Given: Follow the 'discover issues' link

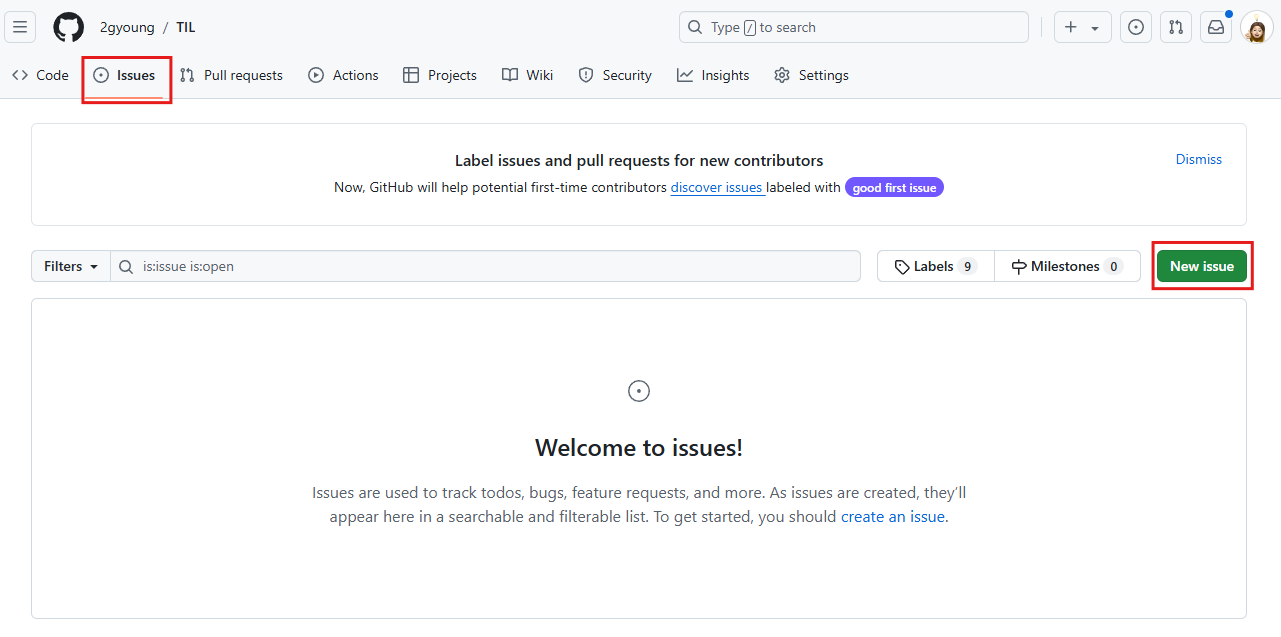Looking at the screenshot, I should [x=717, y=187].
